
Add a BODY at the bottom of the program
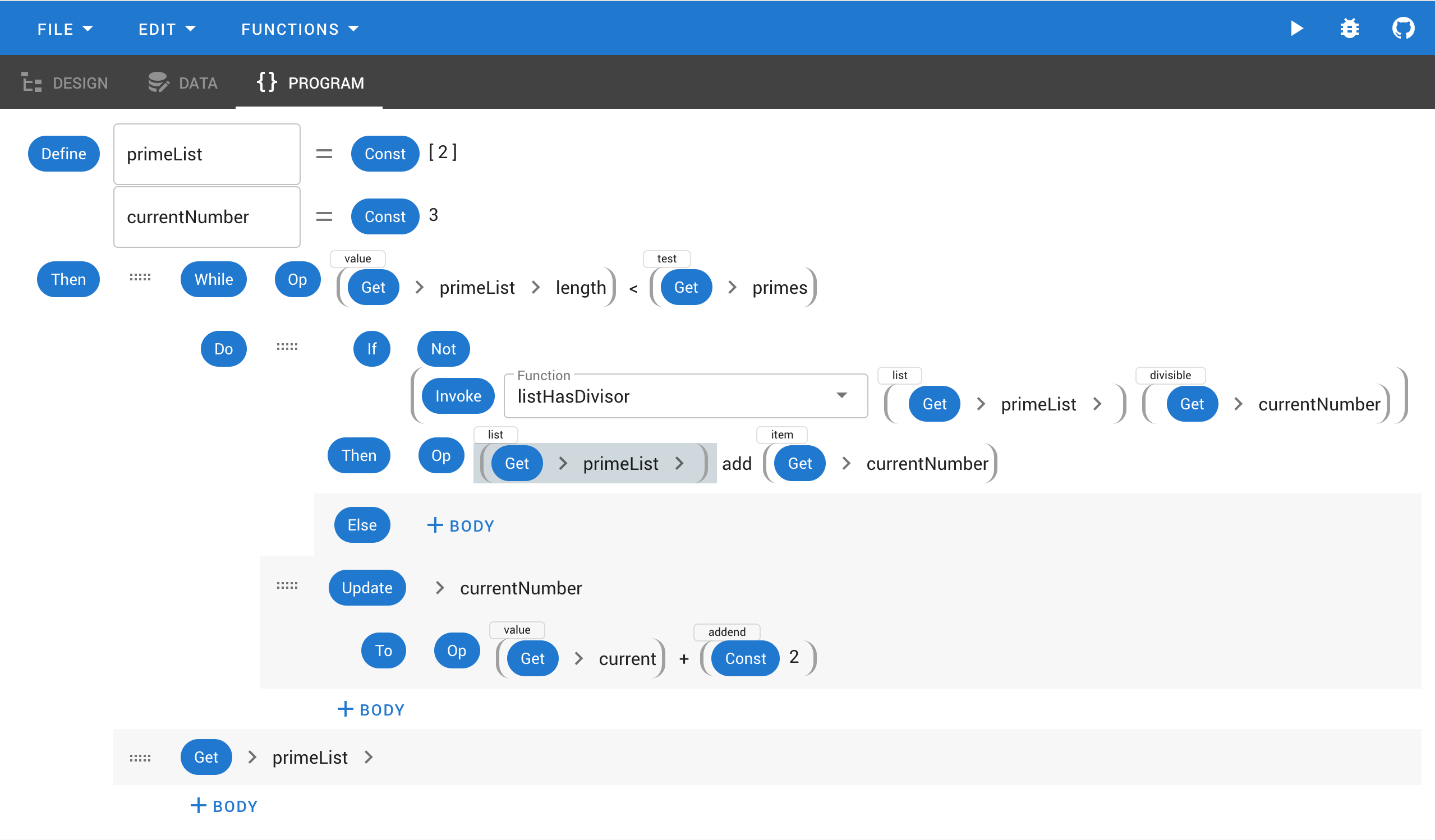(224, 806)
